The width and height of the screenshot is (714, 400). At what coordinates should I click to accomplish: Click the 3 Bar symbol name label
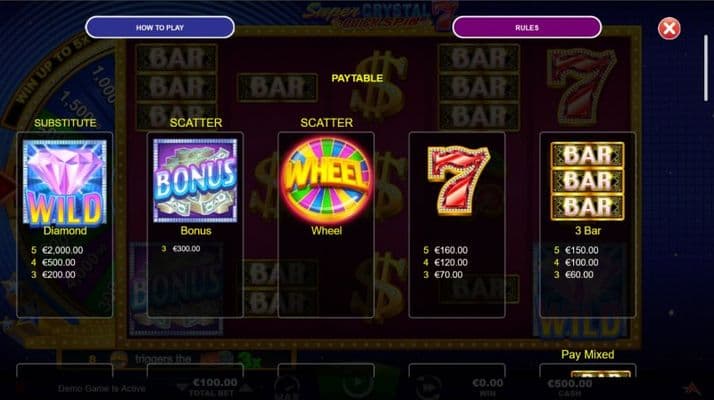(588, 231)
